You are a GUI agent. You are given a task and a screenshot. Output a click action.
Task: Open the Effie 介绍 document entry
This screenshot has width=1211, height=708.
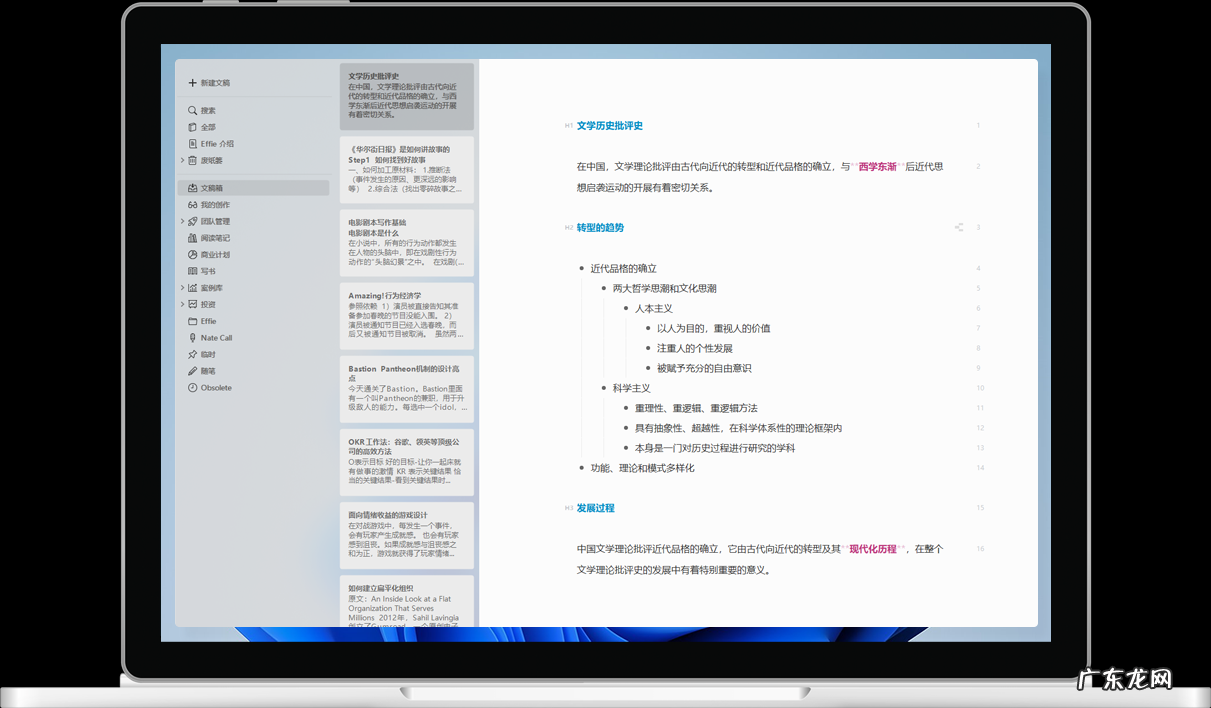click(208, 143)
